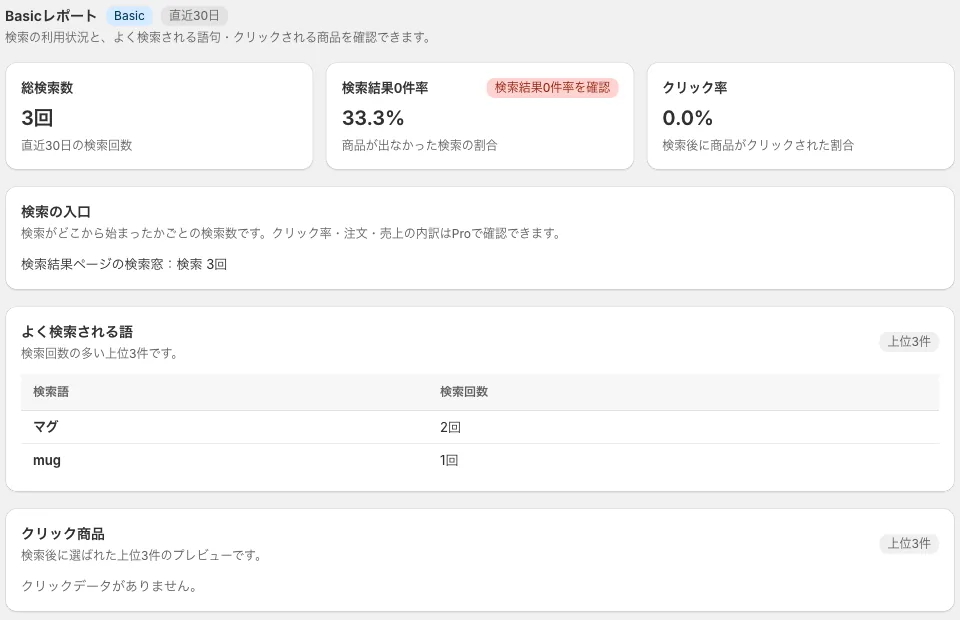Click the 上位3件 badge in クリック商品
Viewport: 960px width, 620px height.
pos(909,543)
